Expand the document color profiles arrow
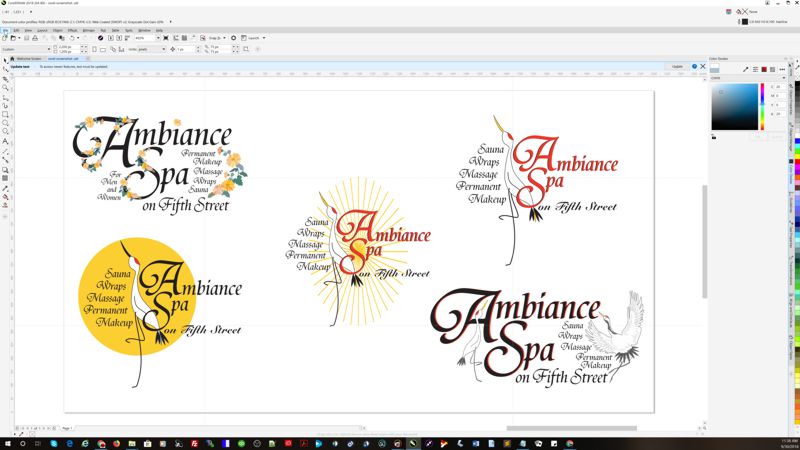This screenshot has height=450, width=800. tap(170, 22)
